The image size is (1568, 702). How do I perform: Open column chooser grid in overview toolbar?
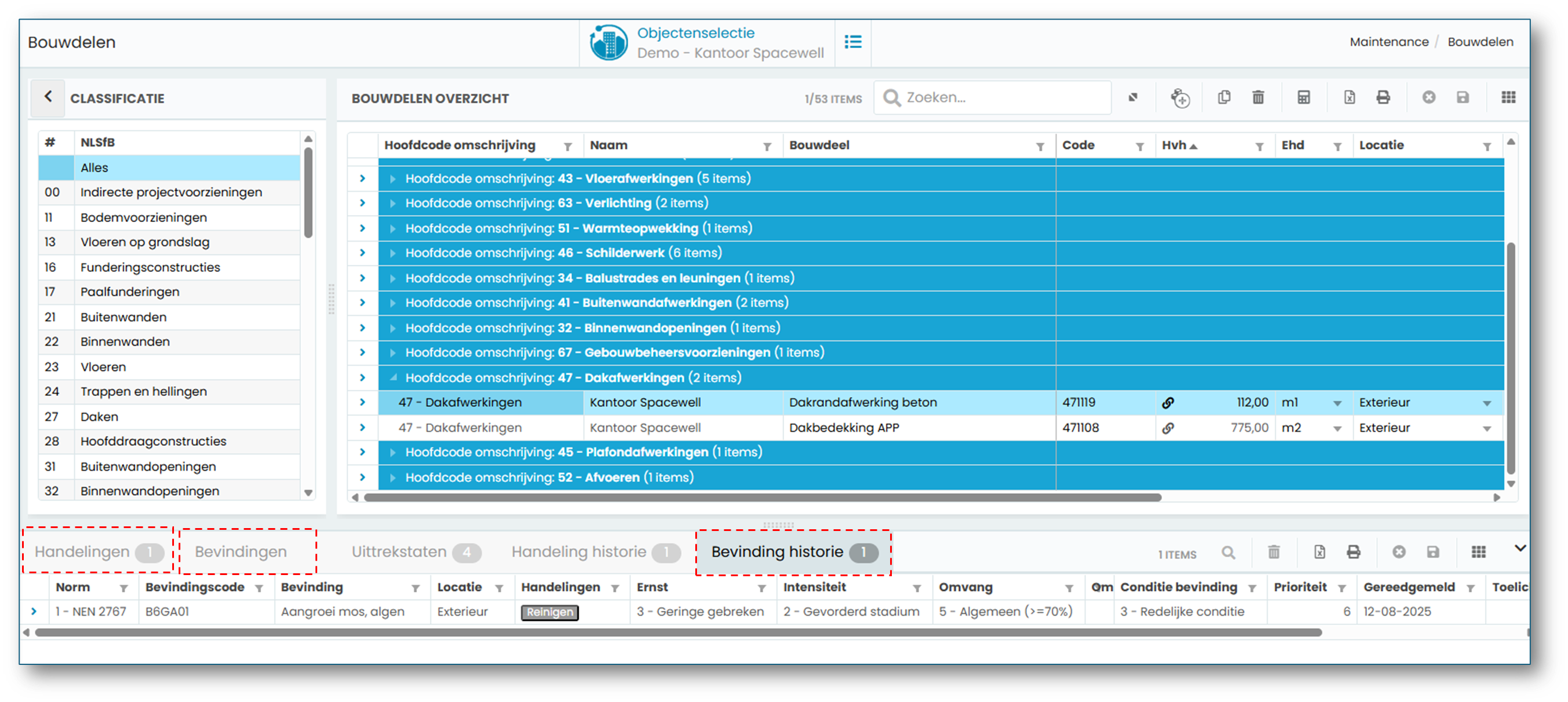click(x=1508, y=97)
